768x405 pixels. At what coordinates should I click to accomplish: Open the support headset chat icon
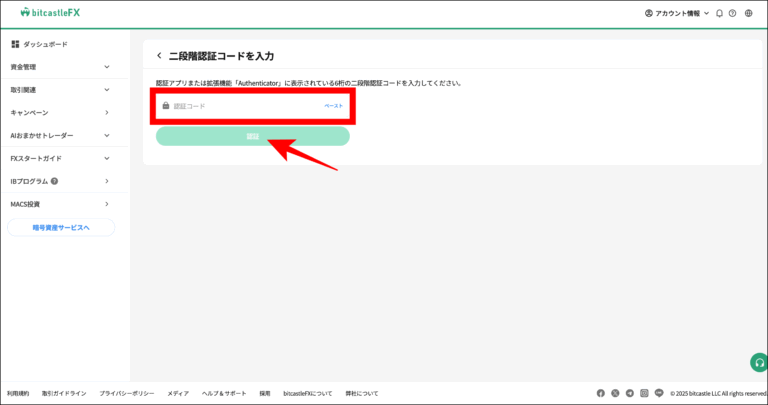click(x=759, y=363)
